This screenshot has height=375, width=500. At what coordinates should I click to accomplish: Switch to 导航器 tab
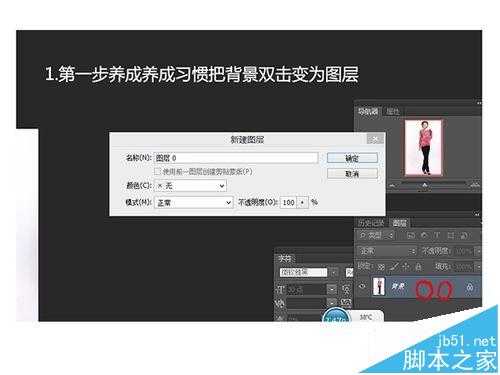[368, 111]
